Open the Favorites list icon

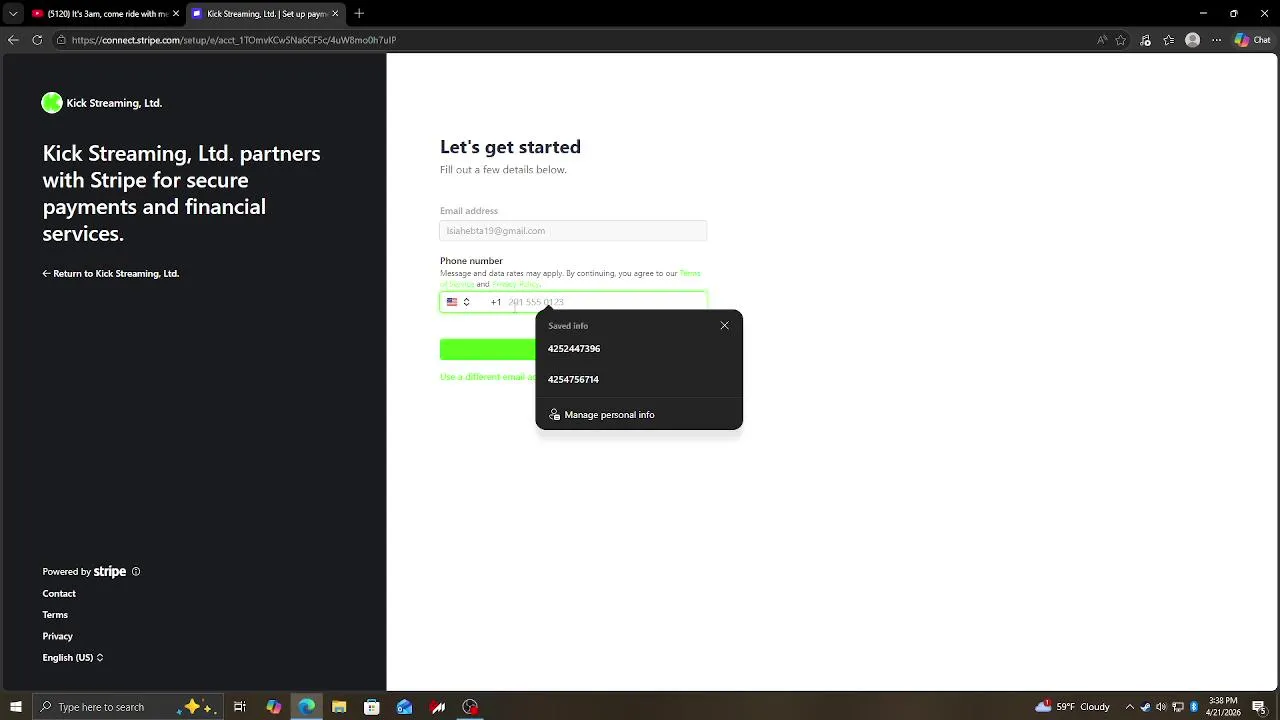click(x=1168, y=40)
